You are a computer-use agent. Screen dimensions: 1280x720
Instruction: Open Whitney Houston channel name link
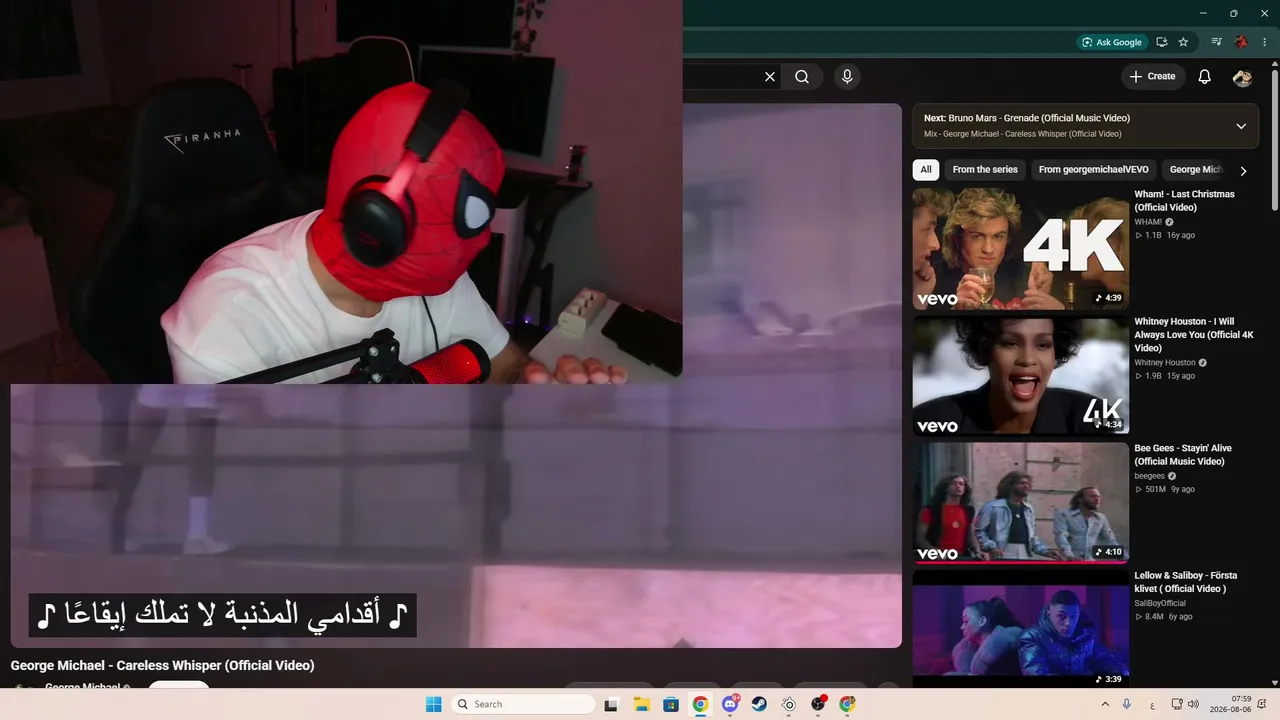point(1165,363)
